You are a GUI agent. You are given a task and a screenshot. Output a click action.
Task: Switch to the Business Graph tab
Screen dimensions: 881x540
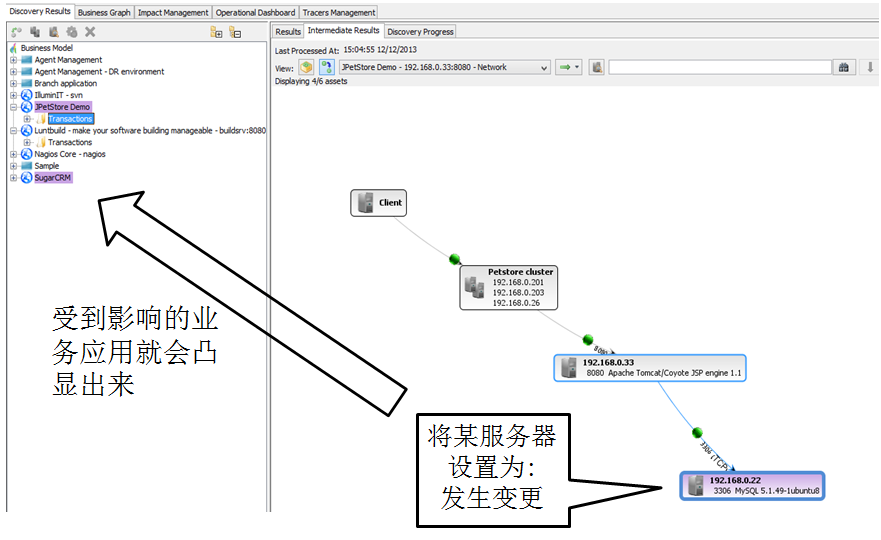[104, 13]
